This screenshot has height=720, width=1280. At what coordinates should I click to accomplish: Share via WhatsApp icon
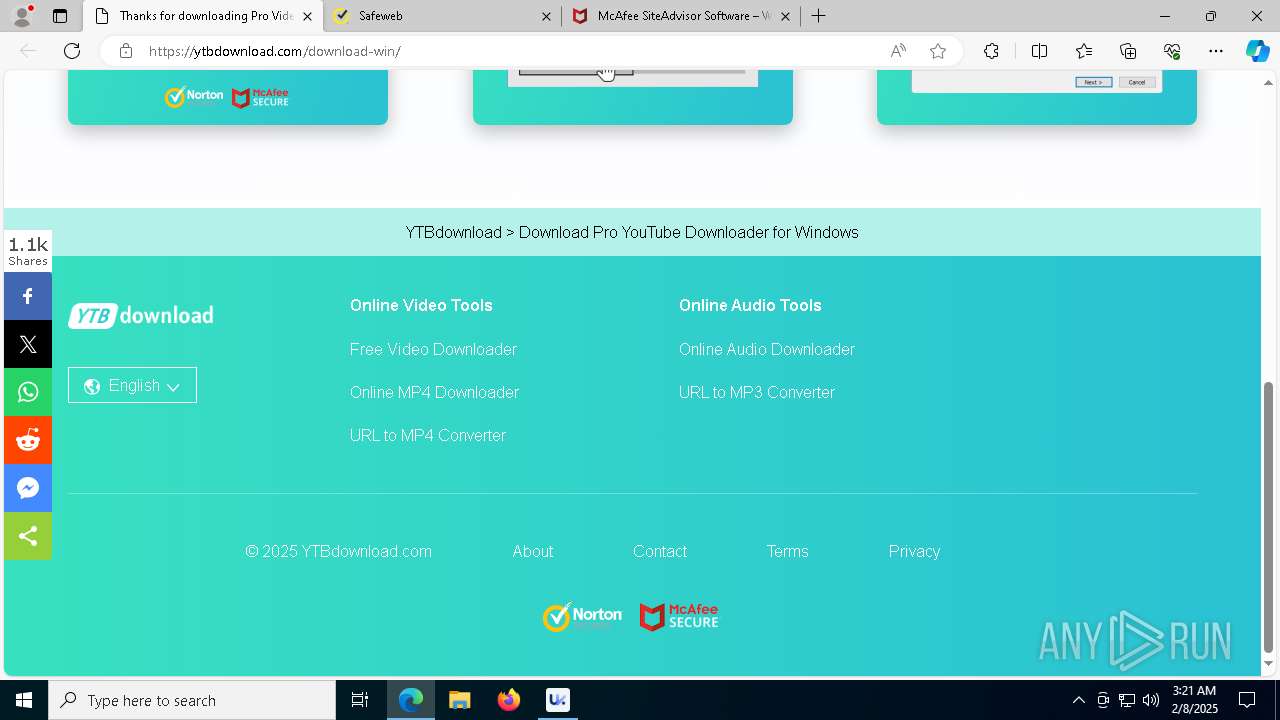28,392
